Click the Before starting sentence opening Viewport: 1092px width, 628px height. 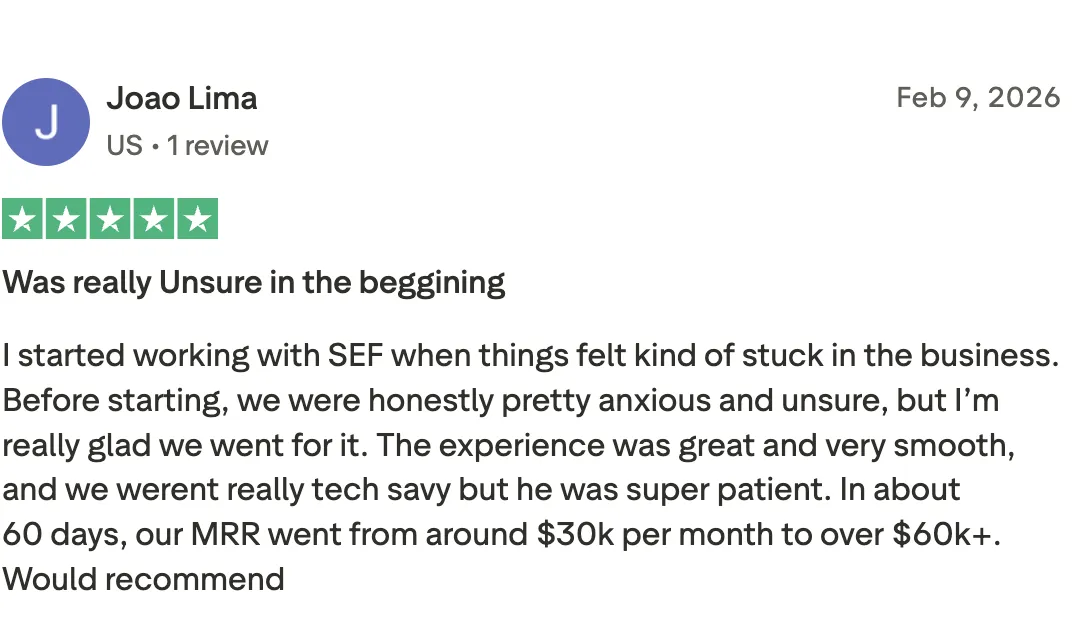(115, 401)
